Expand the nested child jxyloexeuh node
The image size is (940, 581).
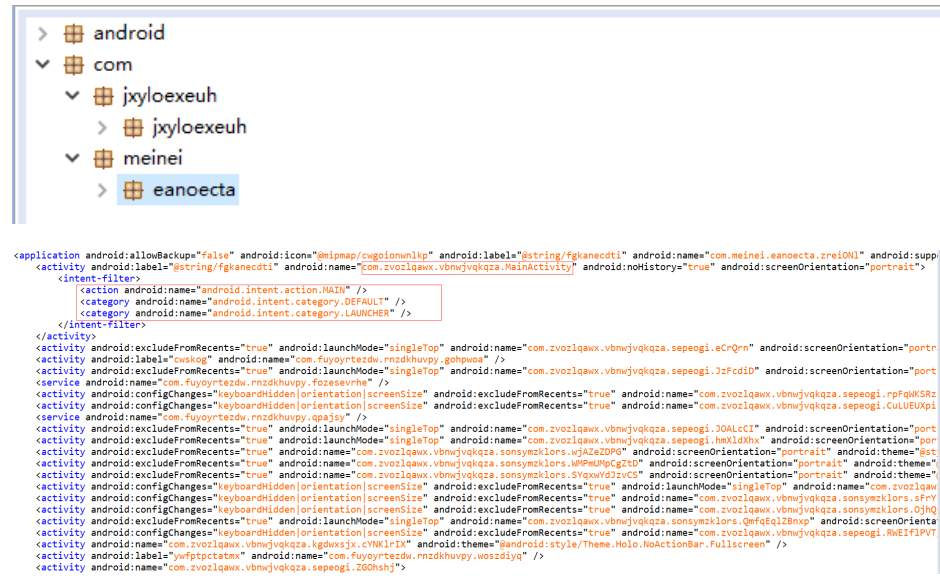(x=102, y=127)
